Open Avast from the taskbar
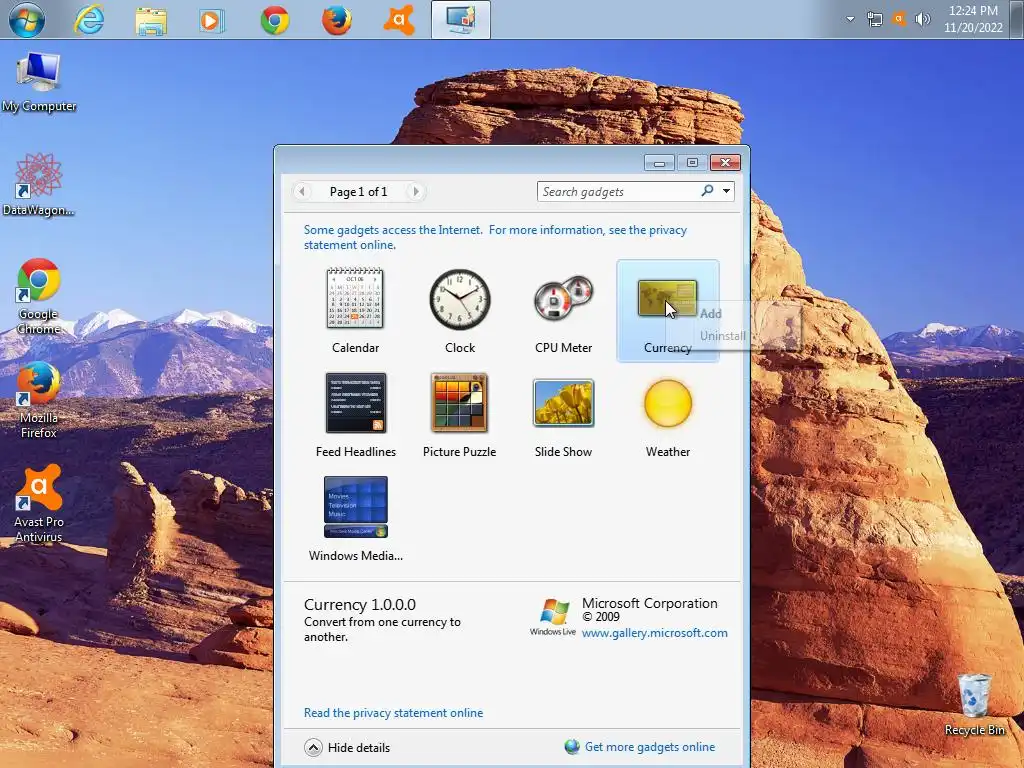The image size is (1024, 768). tap(399, 20)
